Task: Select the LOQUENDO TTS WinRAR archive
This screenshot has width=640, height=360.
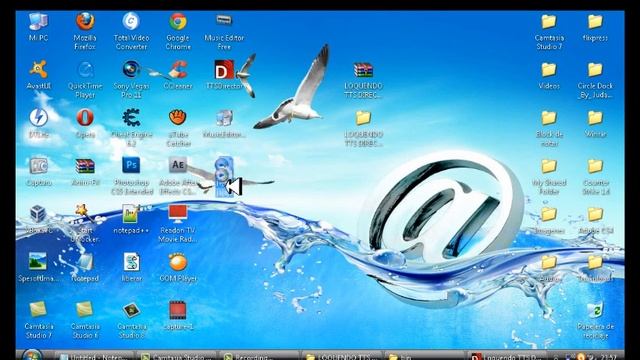Action: coord(363,70)
